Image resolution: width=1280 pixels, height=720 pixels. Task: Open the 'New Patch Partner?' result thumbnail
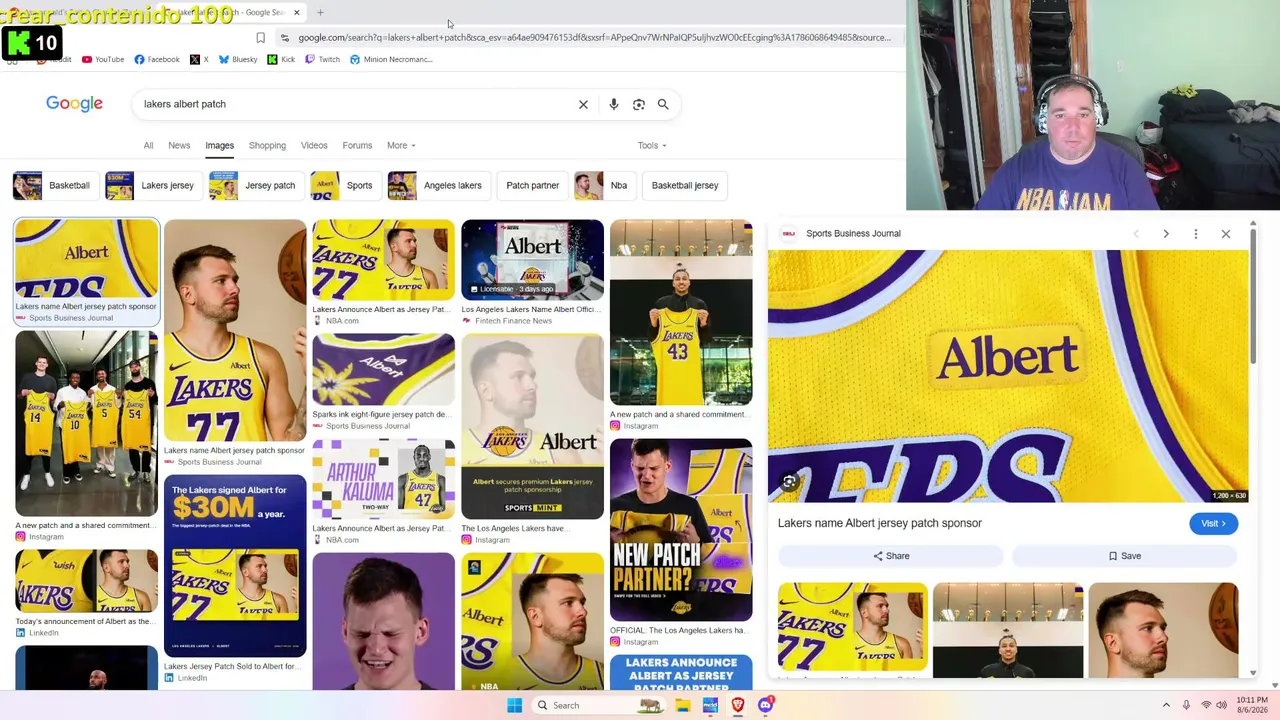[x=681, y=530]
